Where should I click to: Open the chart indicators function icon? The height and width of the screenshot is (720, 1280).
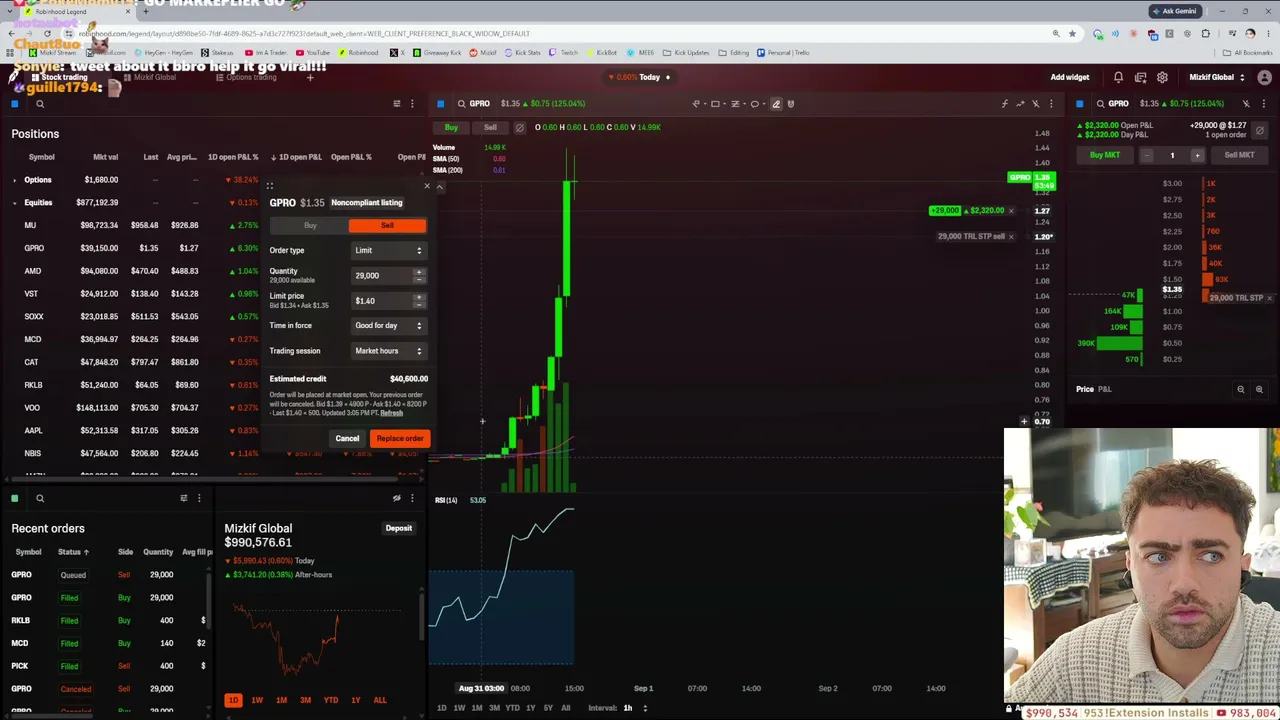pos(1004,104)
